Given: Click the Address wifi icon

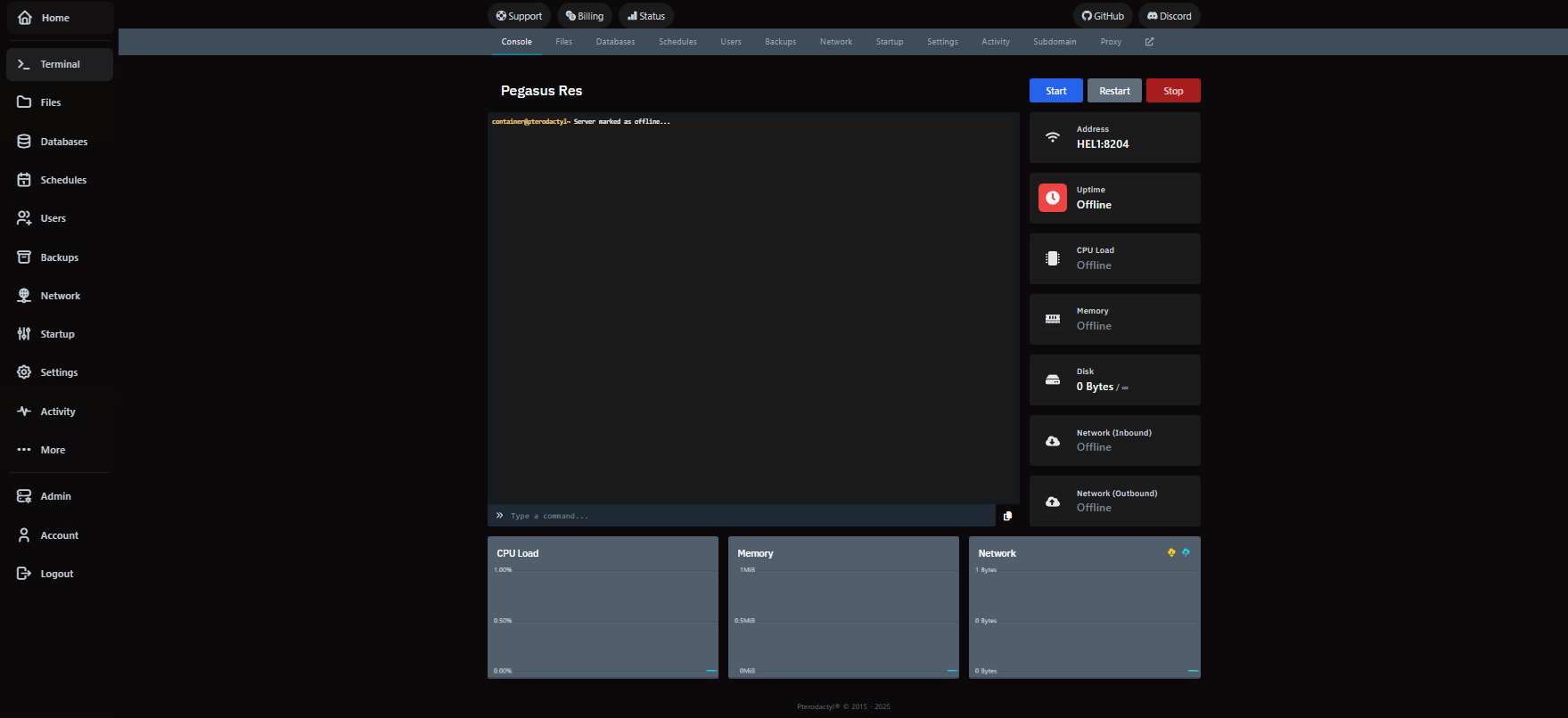Looking at the screenshot, I should tap(1053, 137).
